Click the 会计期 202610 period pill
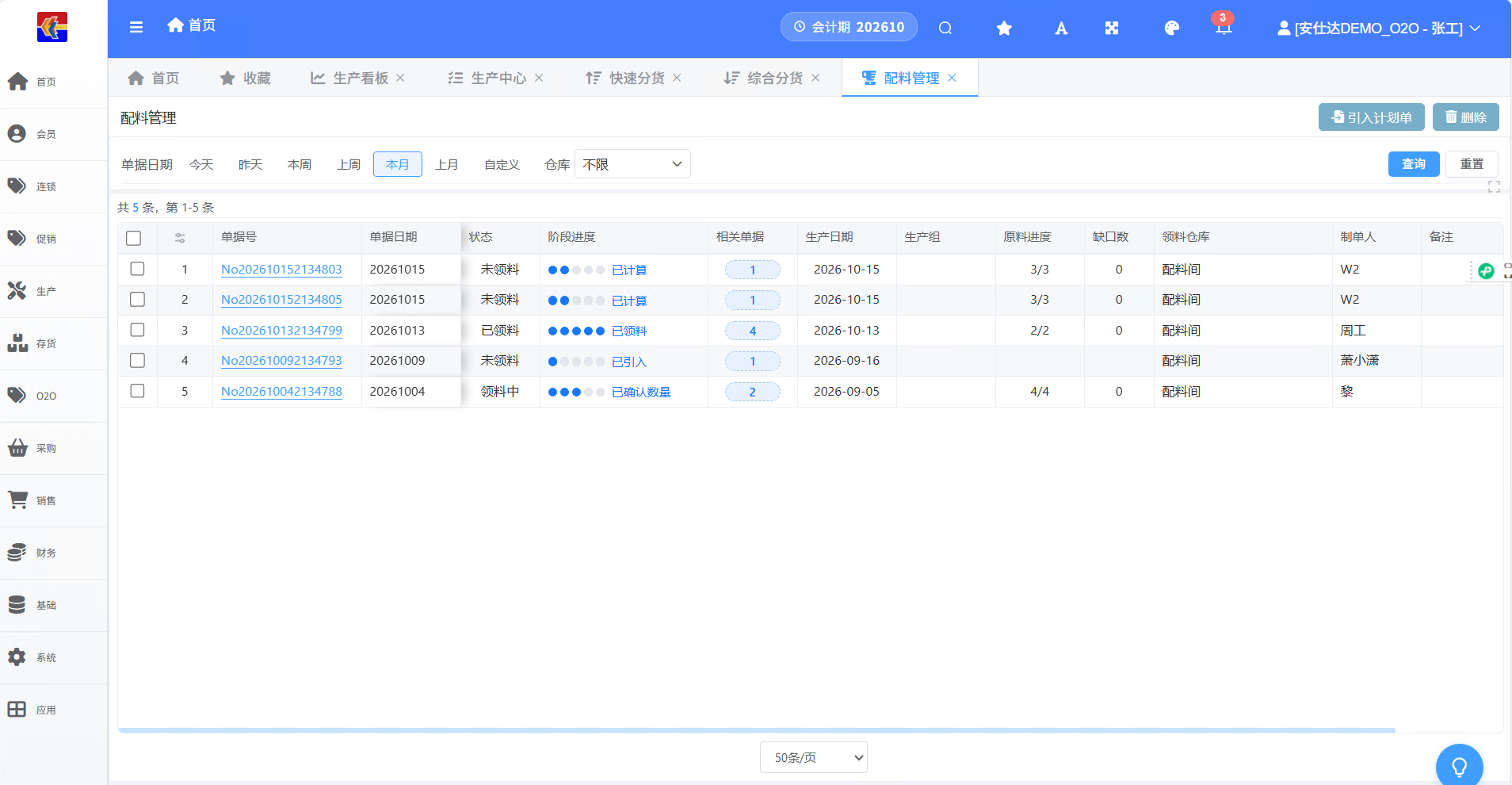1512x785 pixels. [849, 27]
